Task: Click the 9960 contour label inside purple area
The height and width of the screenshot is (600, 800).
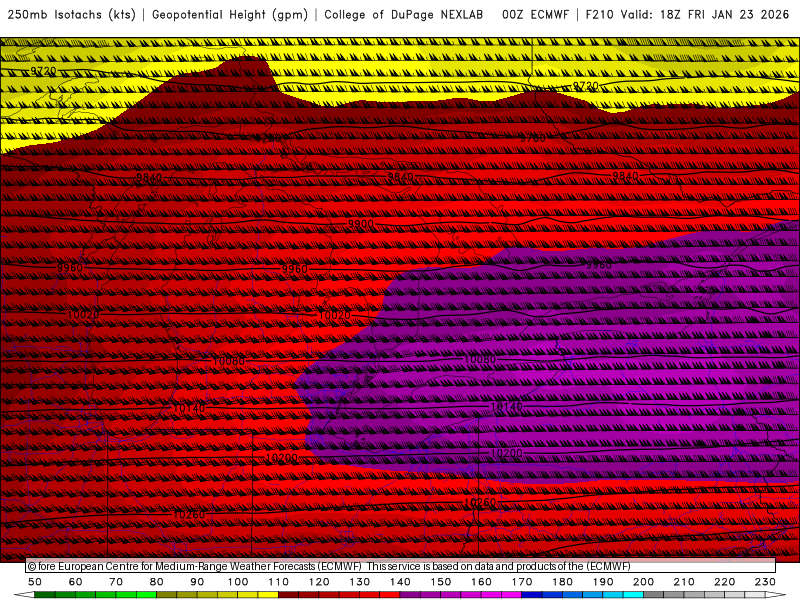Action: point(598,265)
